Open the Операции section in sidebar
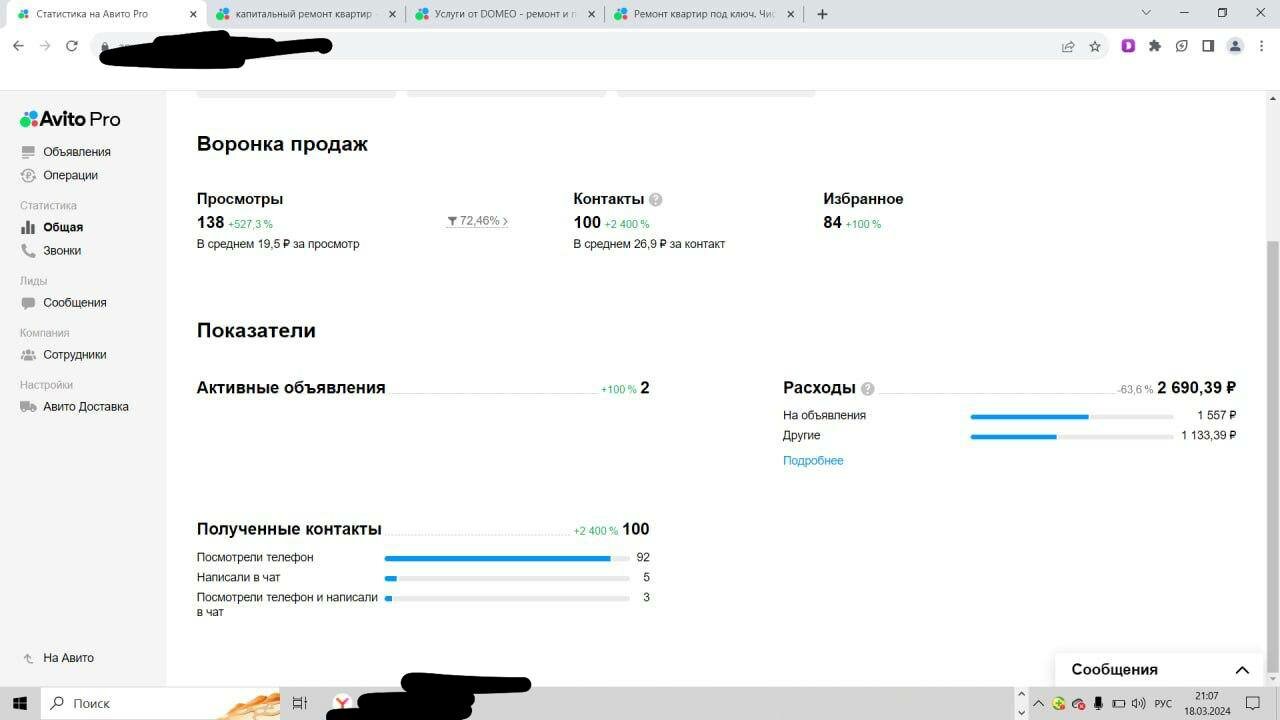Screen dimensions: 1280x720 [71, 175]
